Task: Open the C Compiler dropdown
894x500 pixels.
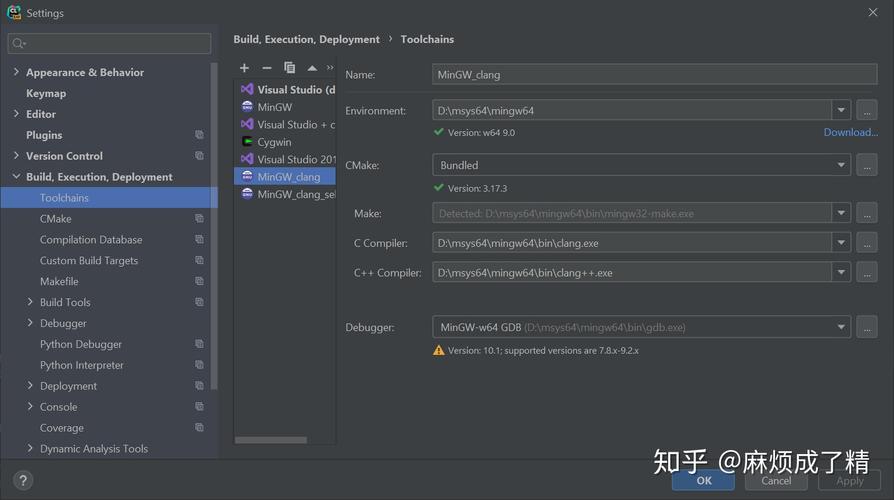Action: (841, 243)
